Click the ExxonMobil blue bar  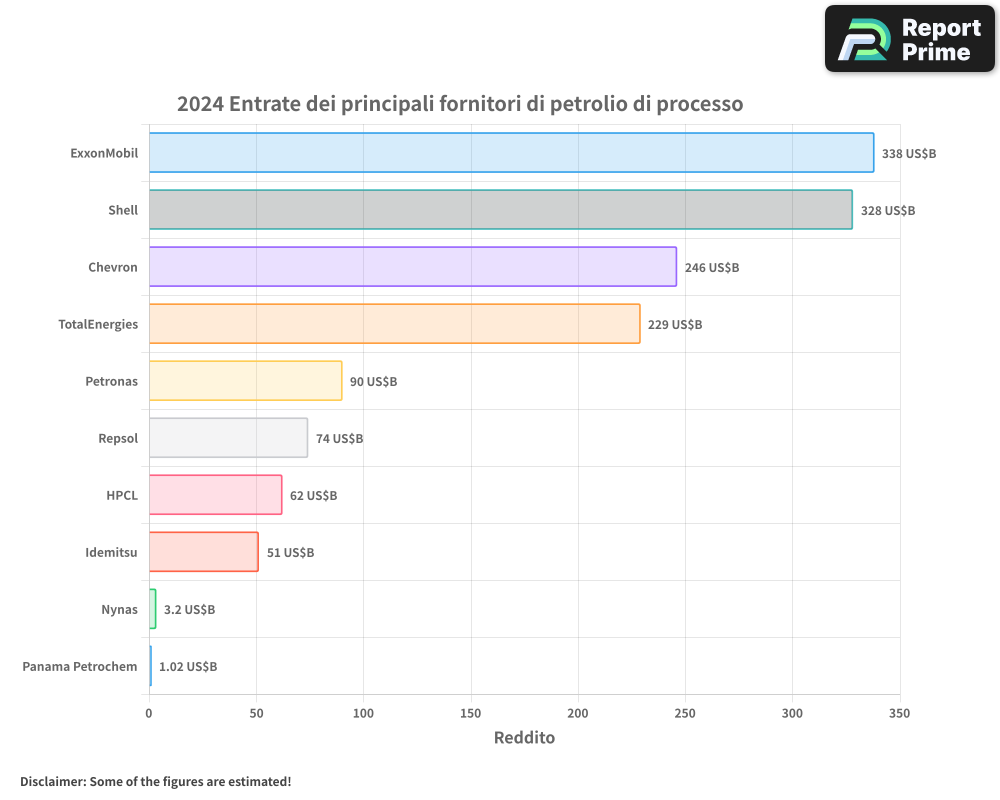click(x=511, y=153)
